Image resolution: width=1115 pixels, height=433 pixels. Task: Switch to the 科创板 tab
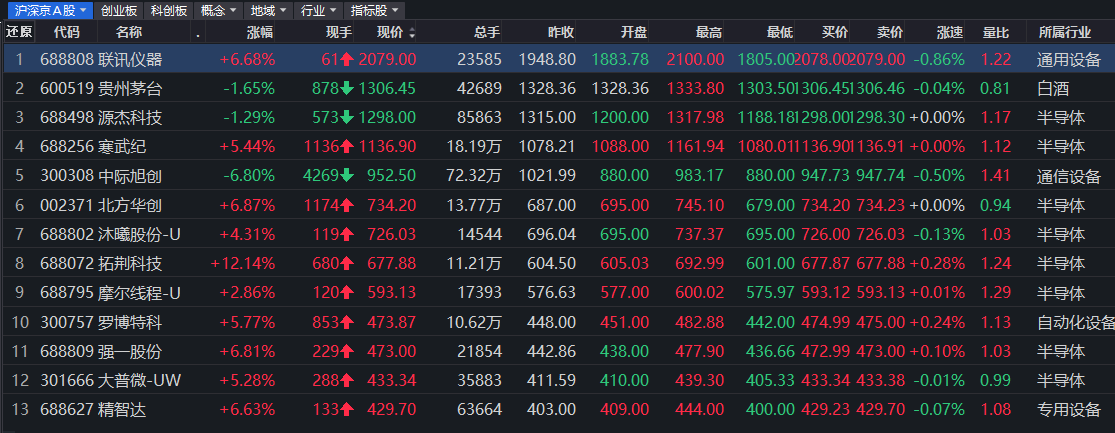tap(169, 10)
